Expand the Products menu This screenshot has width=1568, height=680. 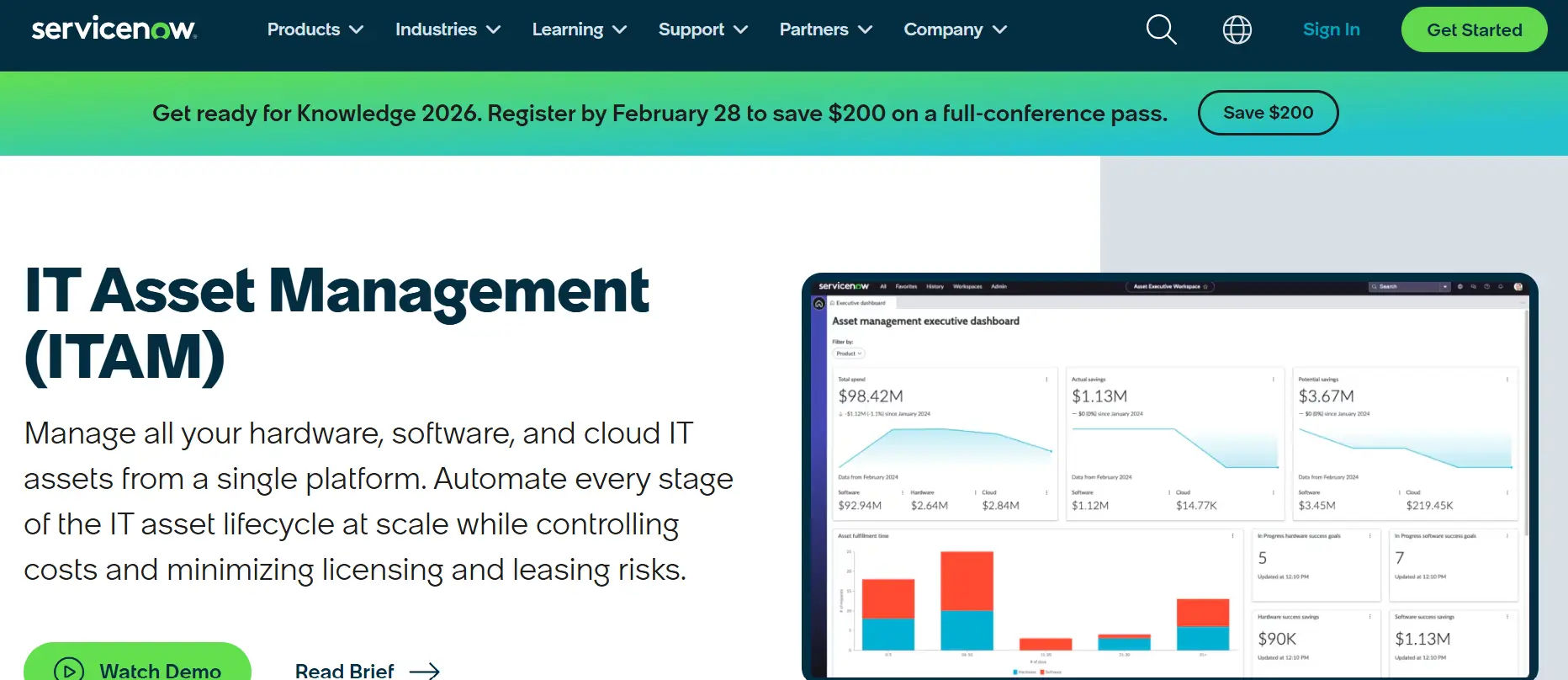pos(315,29)
